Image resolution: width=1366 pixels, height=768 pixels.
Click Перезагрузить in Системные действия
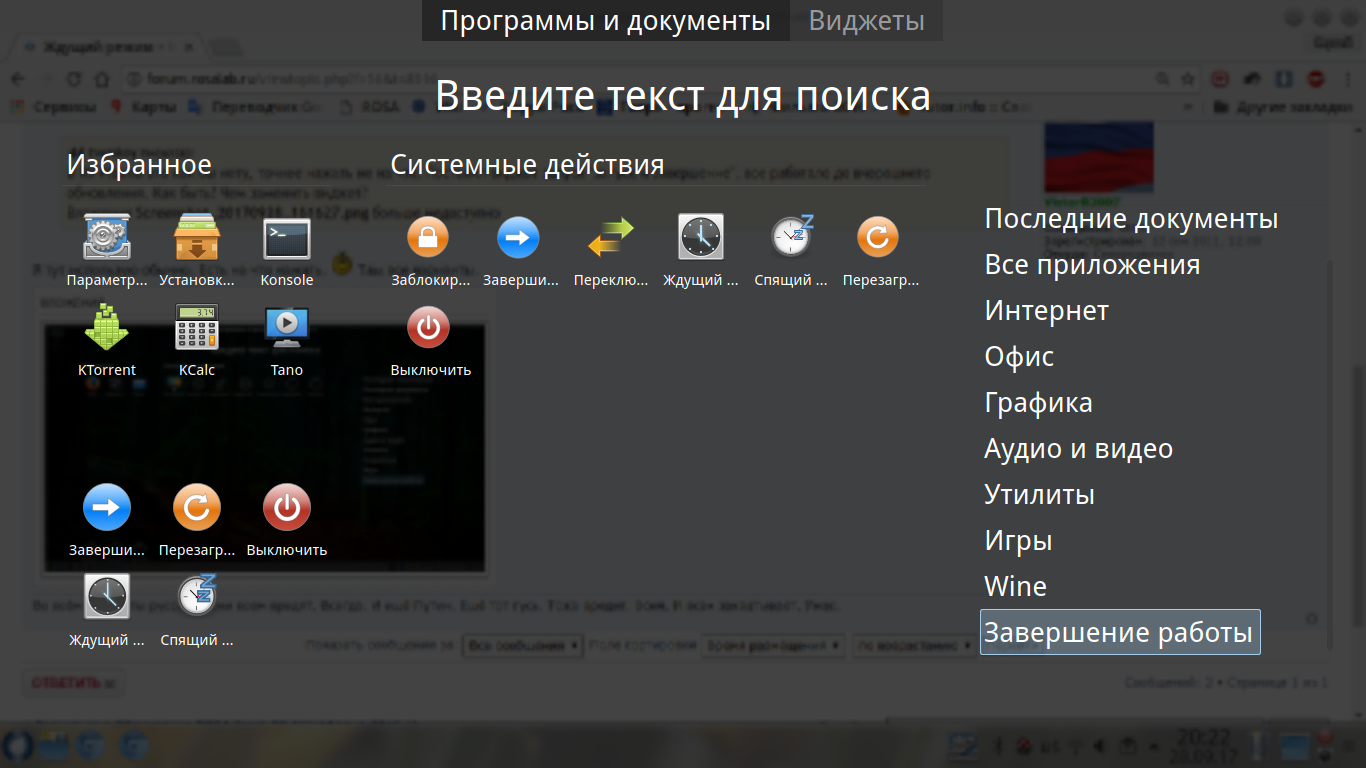[878, 238]
